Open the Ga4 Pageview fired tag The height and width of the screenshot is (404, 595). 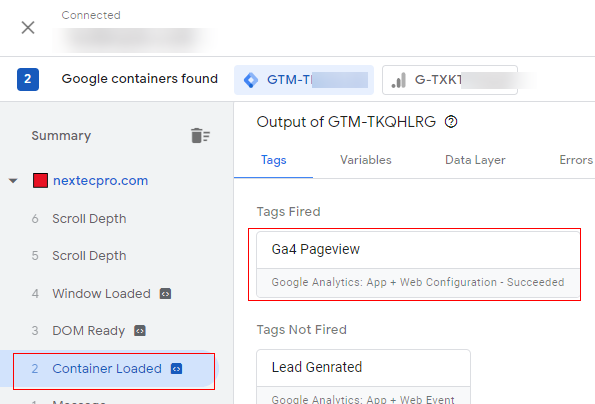tap(418, 264)
